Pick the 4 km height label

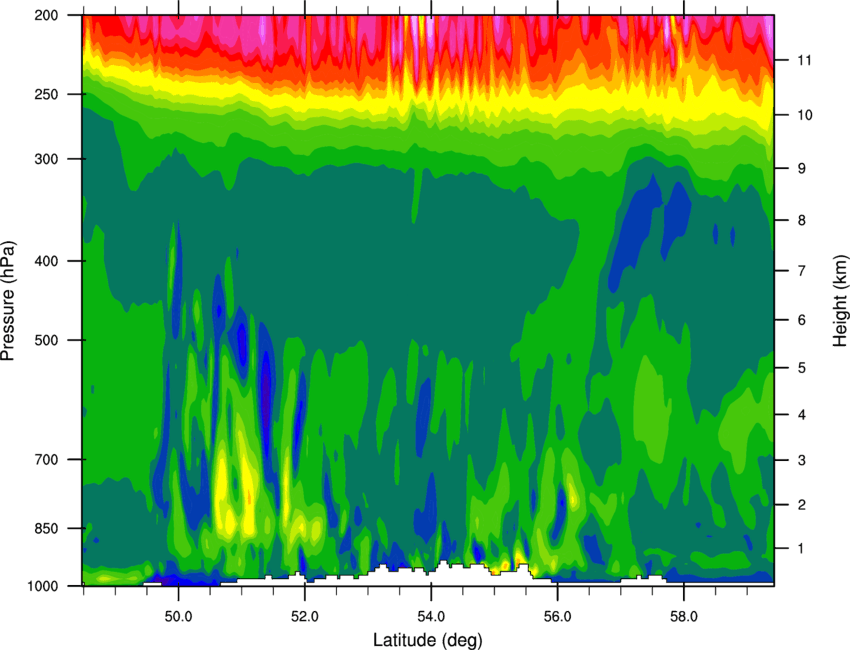click(x=801, y=415)
